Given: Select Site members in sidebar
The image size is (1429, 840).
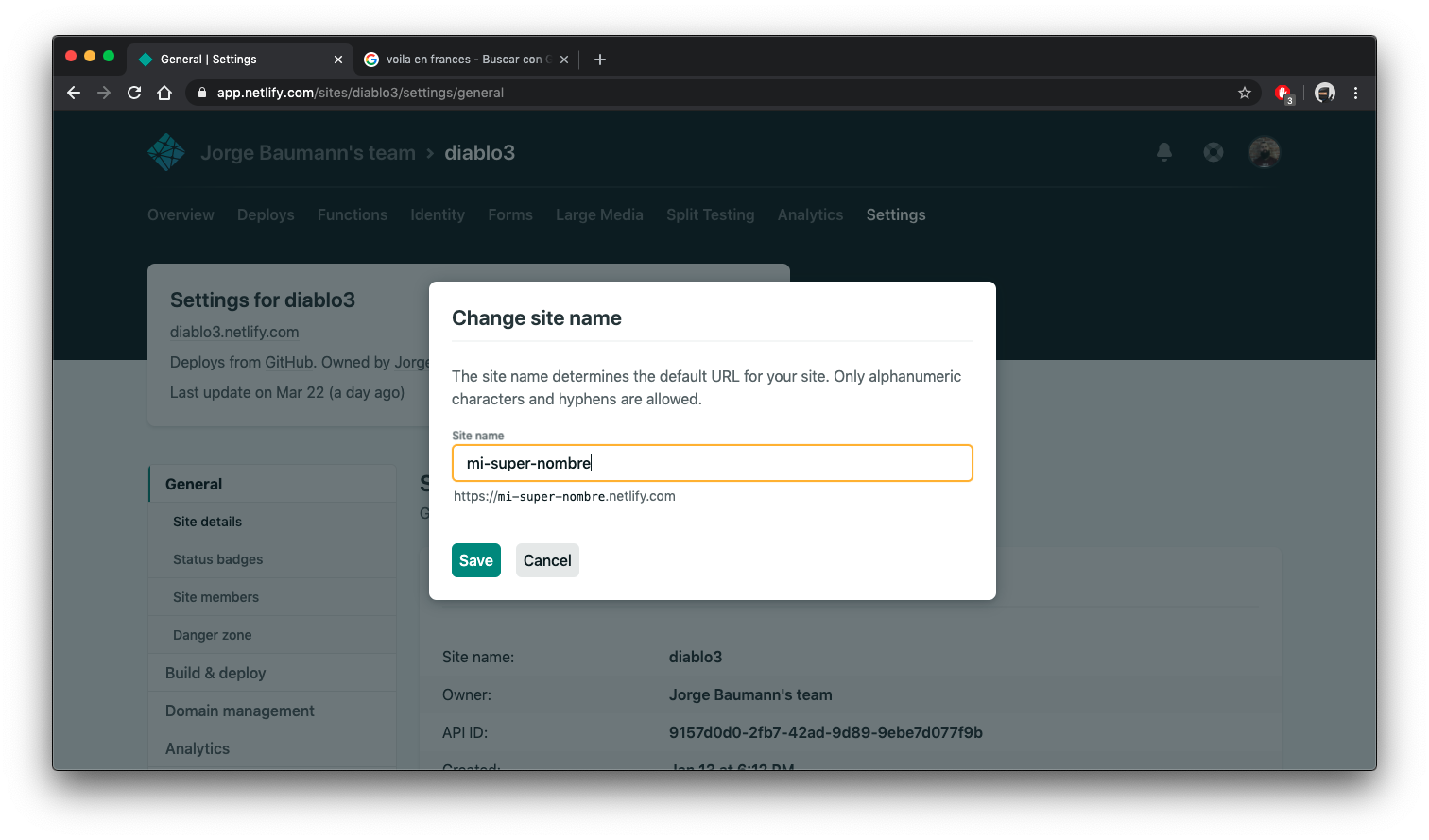Looking at the screenshot, I should (x=272, y=597).
